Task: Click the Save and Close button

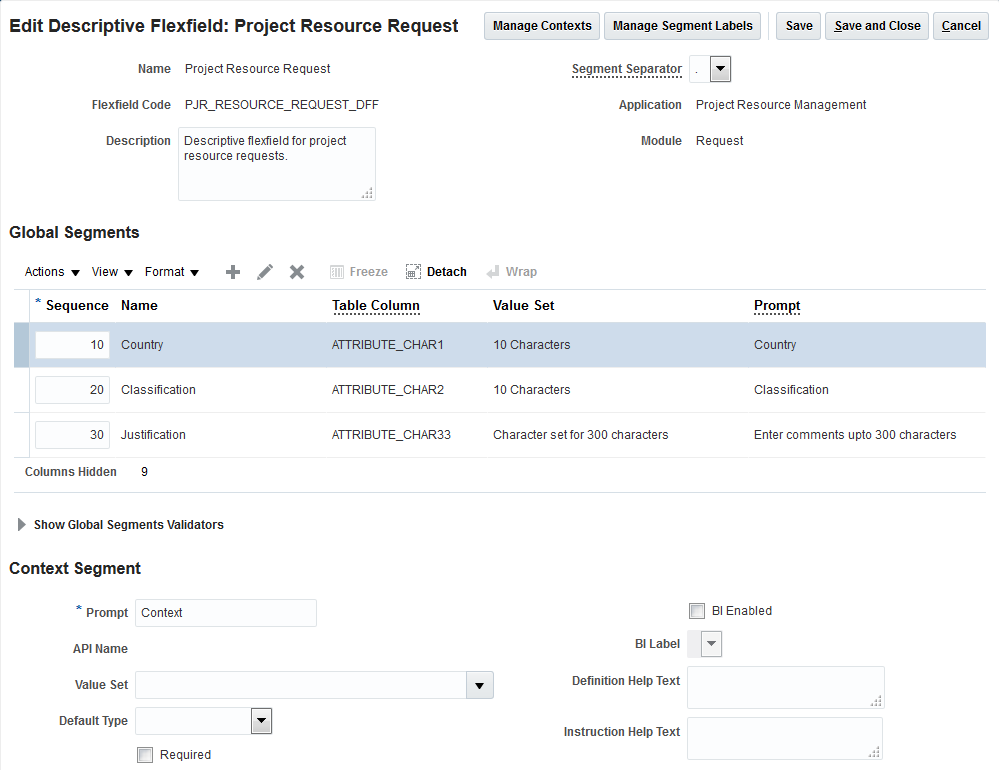Action: pyautogui.click(x=877, y=26)
